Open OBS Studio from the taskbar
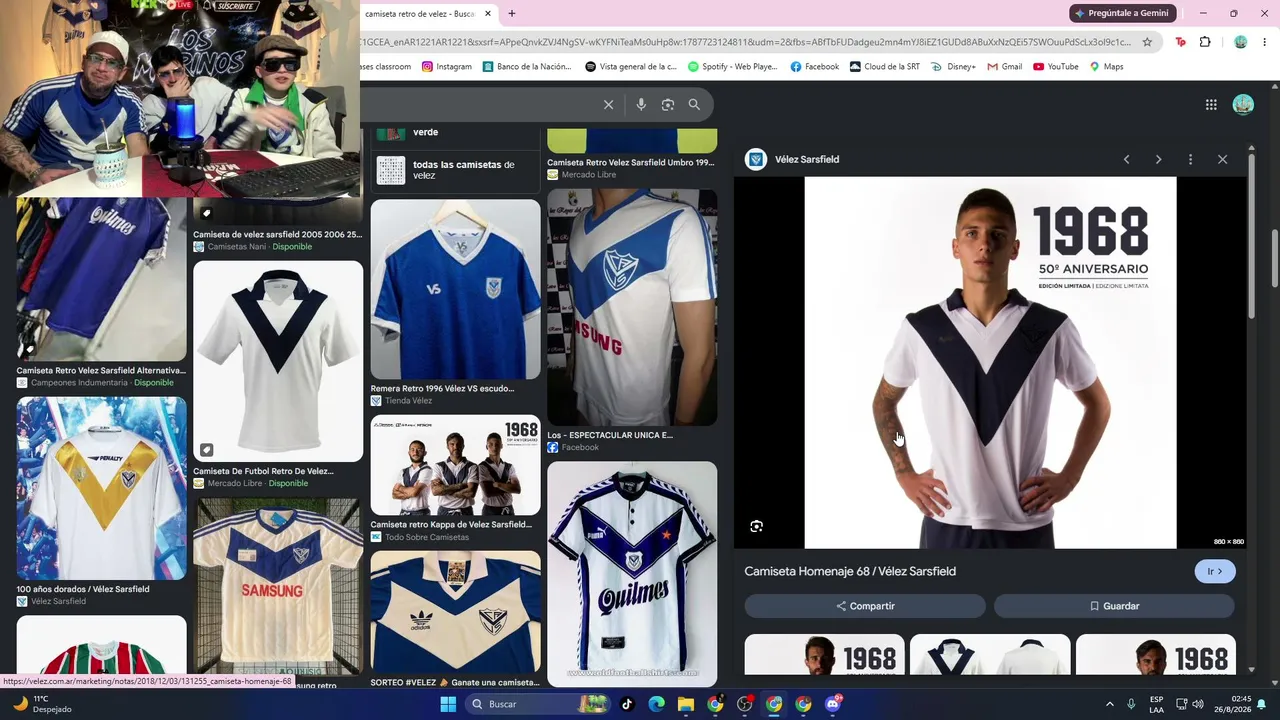Image resolution: width=1280 pixels, height=720 pixels. [x=745, y=704]
